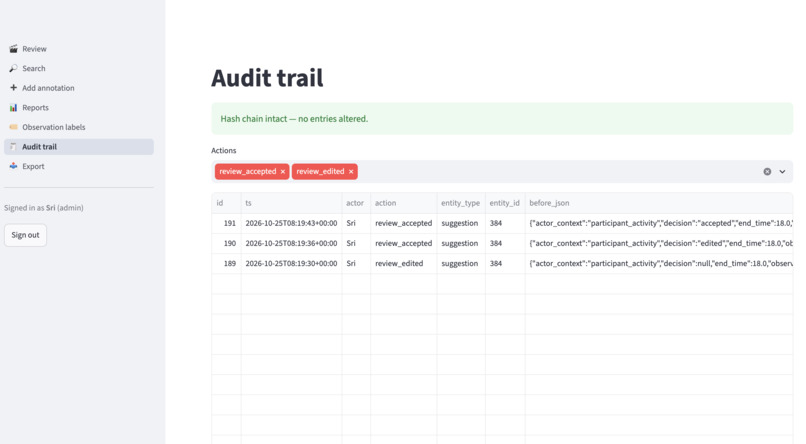
Task: Click the before_json cell of row 191
Action: pos(659,223)
